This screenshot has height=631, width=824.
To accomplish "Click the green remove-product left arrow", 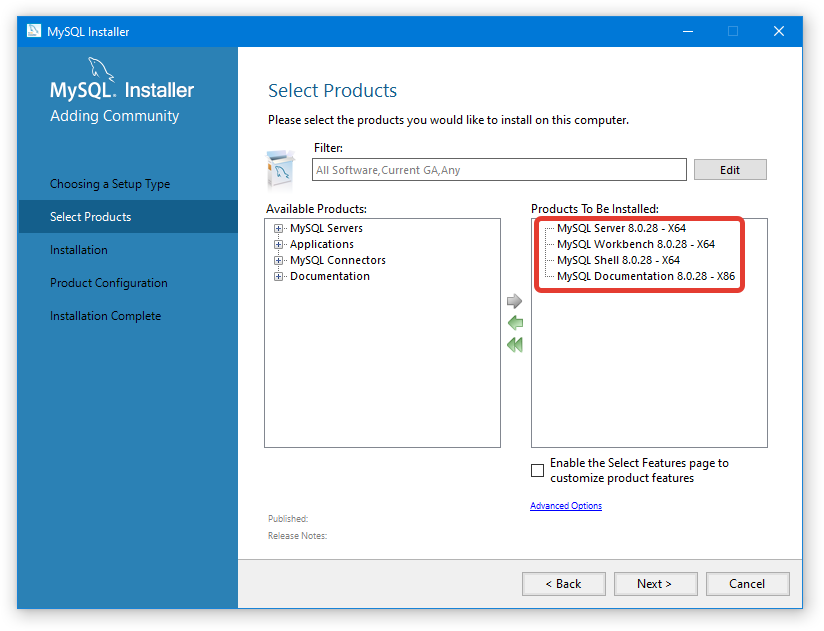I will tap(515, 323).
